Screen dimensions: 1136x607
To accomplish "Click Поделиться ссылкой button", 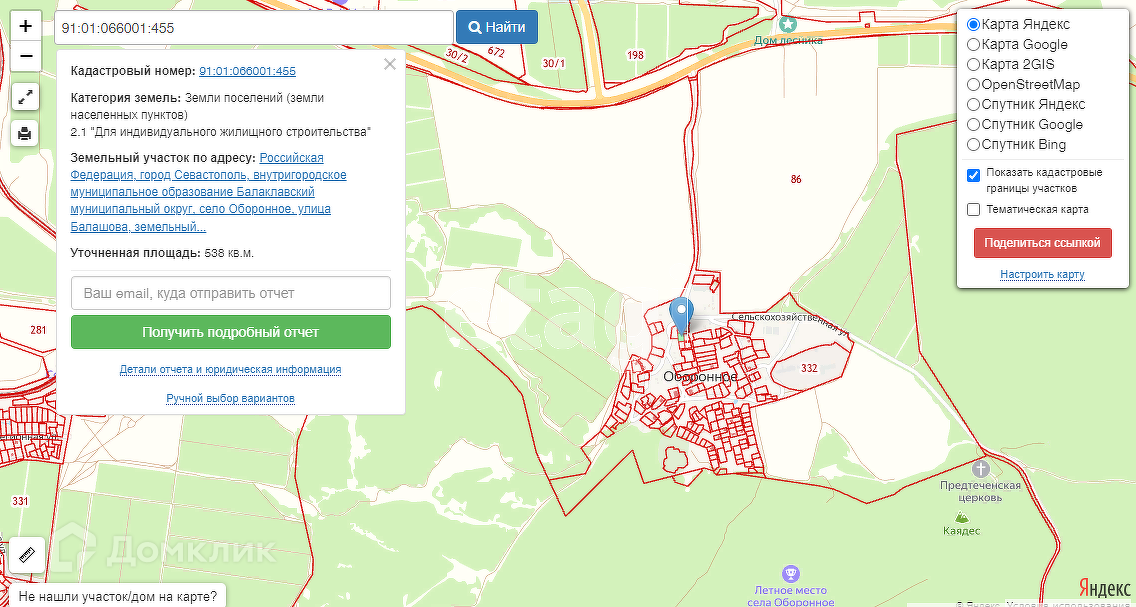I will click(x=1042, y=243).
